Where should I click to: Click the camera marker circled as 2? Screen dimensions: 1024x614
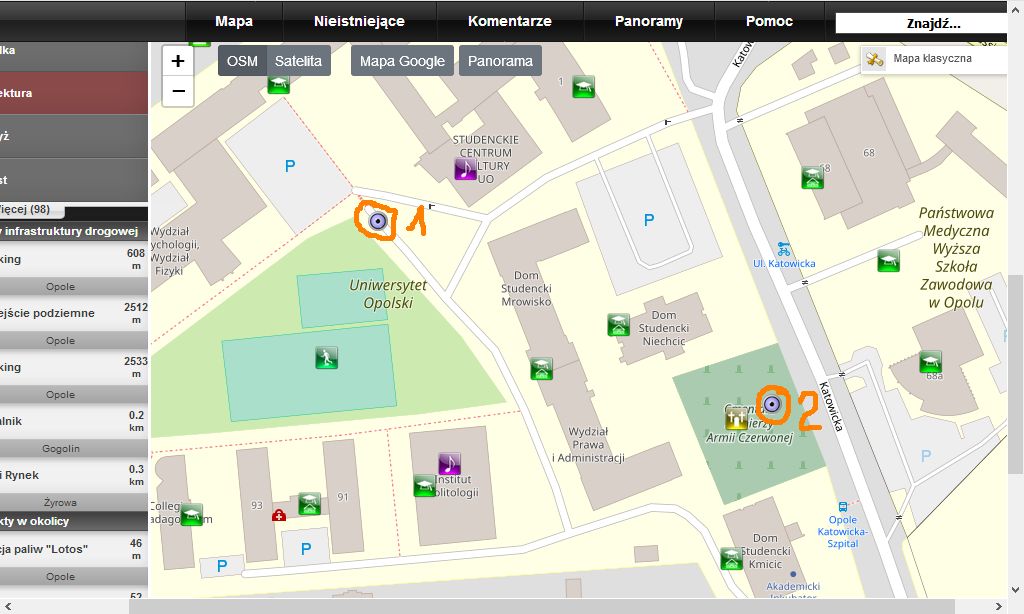771,404
